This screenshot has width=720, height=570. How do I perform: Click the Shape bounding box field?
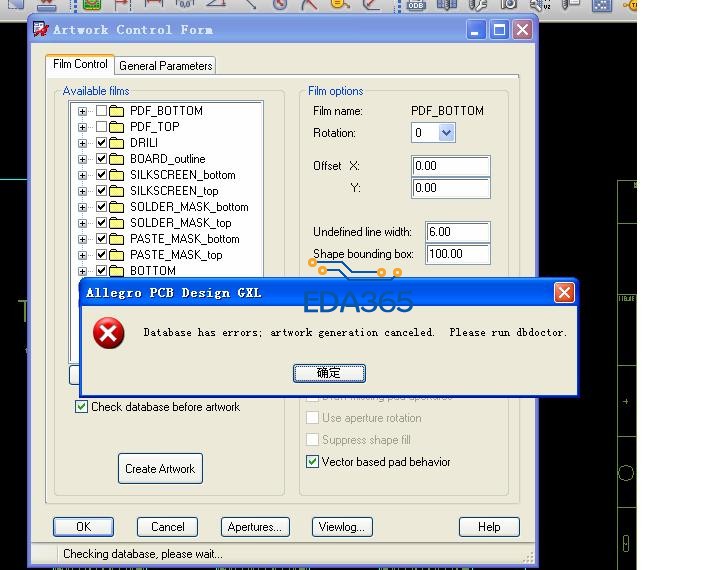point(458,254)
